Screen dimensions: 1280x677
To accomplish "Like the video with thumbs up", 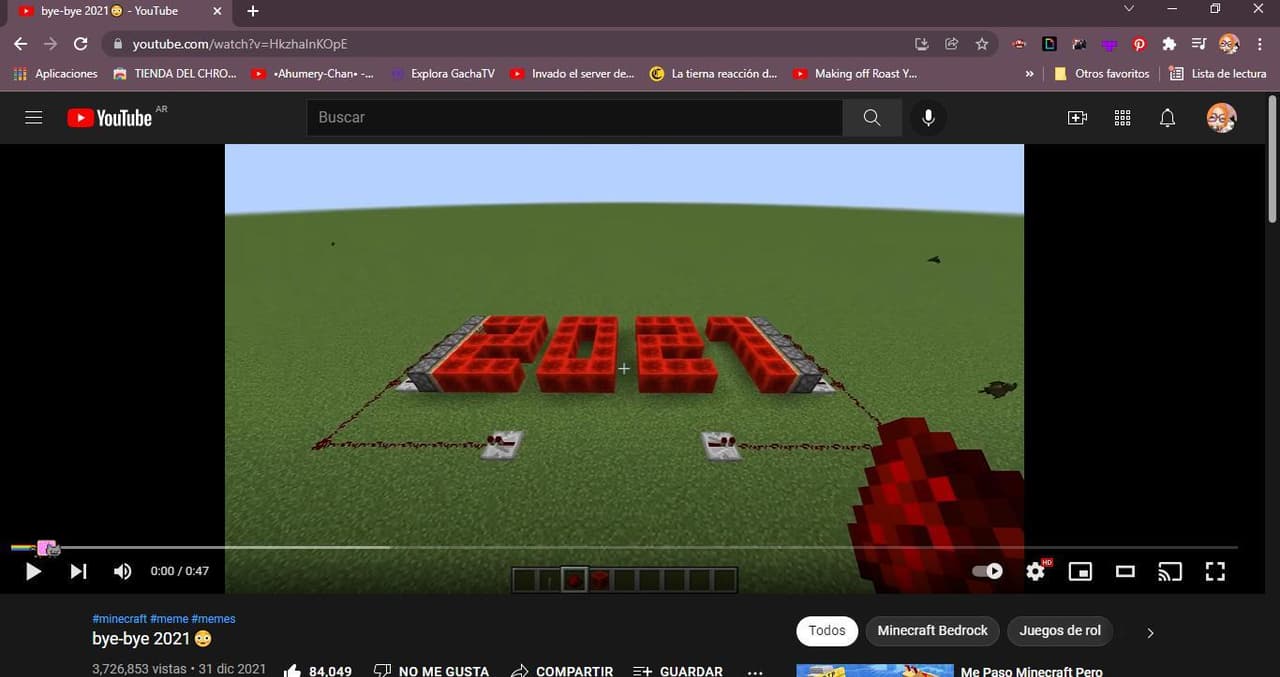I will click(318, 671).
